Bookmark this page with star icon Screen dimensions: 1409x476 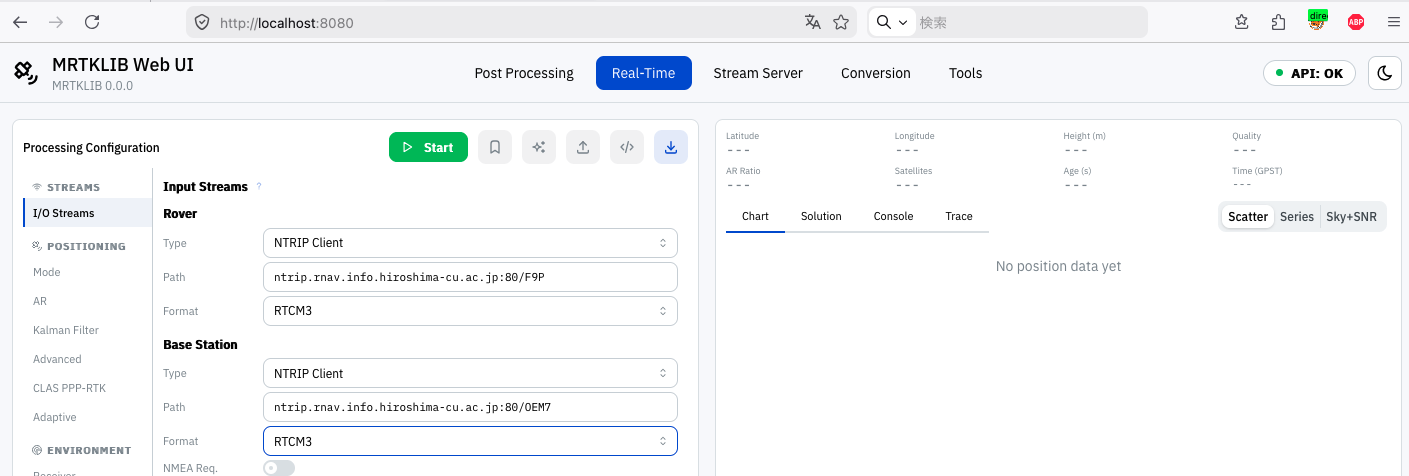[x=841, y=22]
